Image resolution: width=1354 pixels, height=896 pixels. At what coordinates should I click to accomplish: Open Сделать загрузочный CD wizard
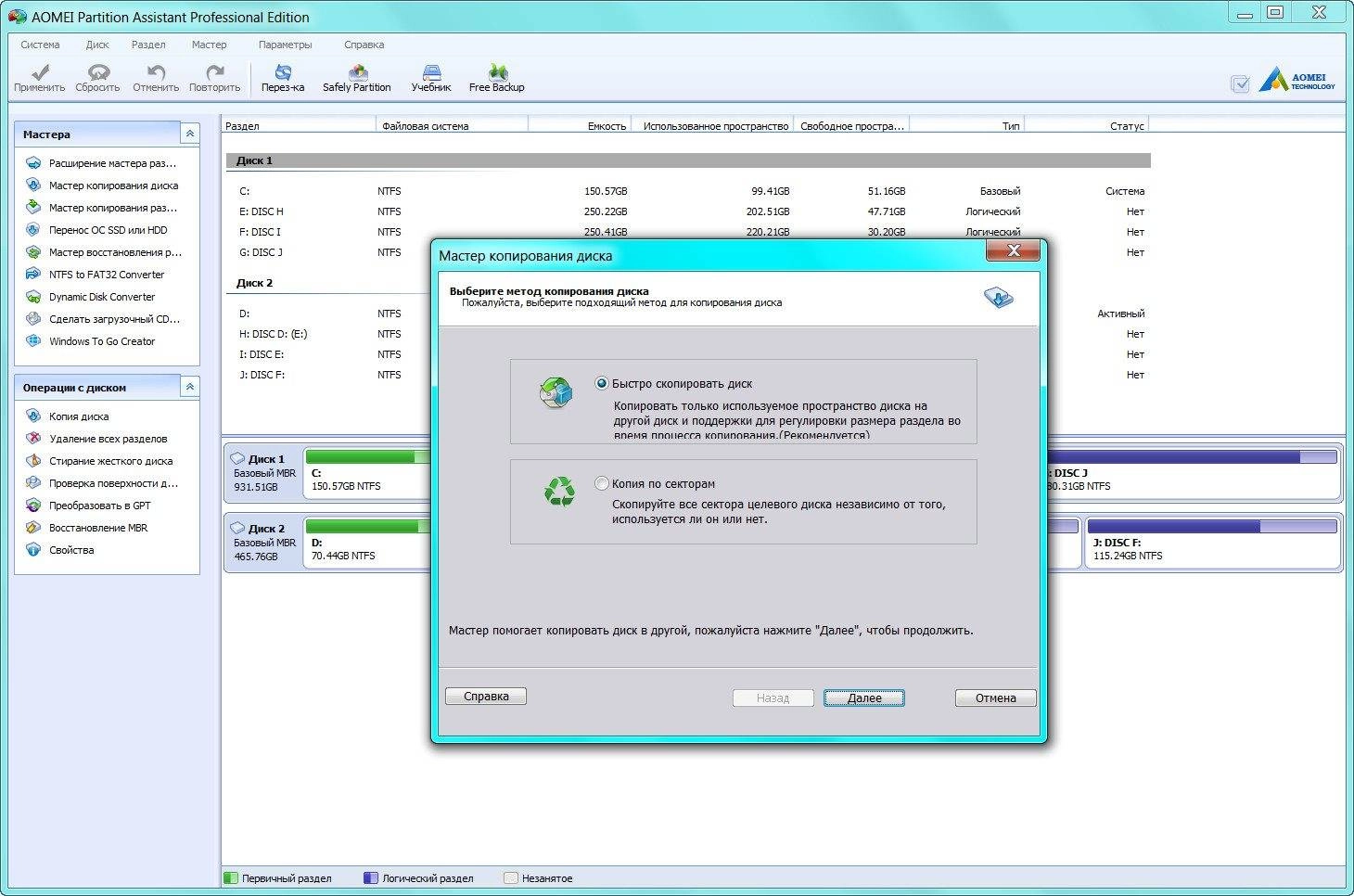tap(114, 319)
